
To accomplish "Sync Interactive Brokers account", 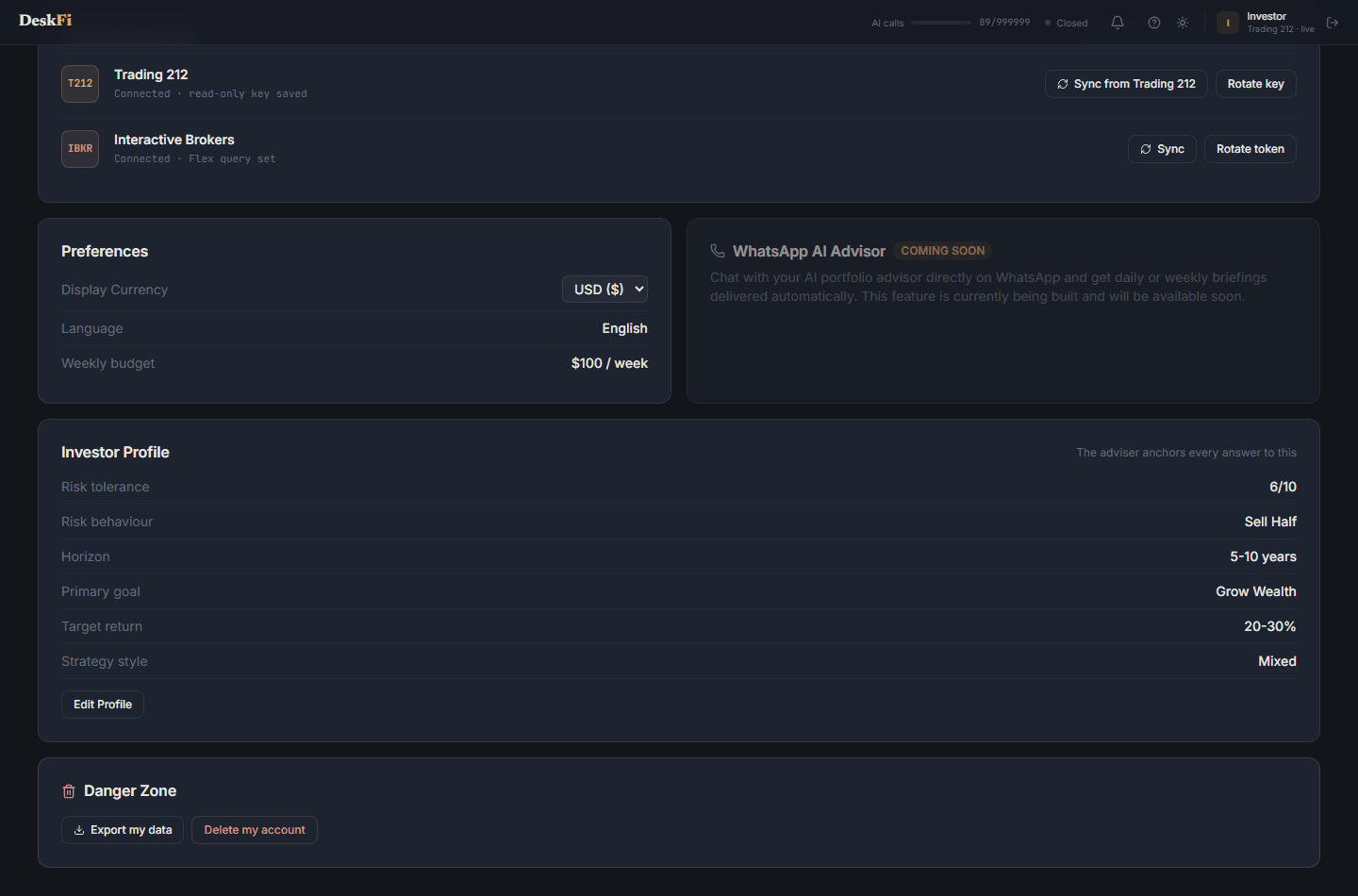I will [x=1162, y=149].
